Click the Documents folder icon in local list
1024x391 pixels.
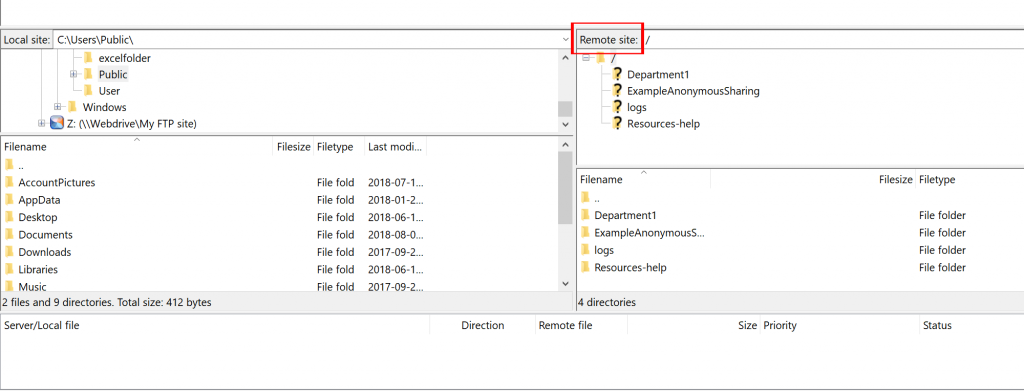click(9, 234)
